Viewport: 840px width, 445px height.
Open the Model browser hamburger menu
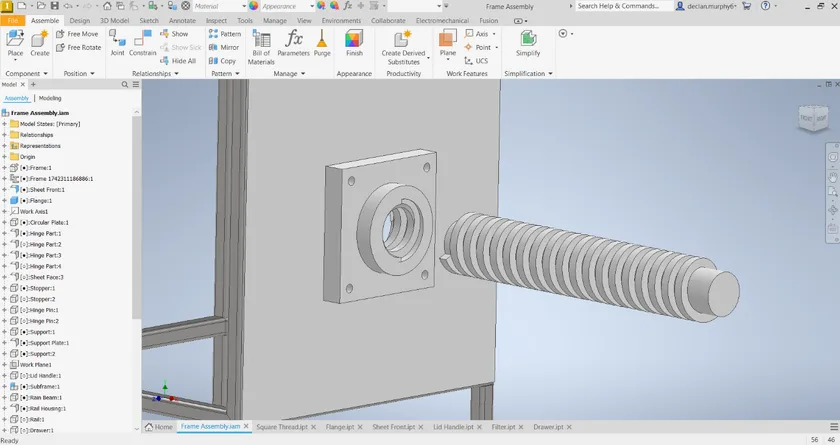[x=136, y=85]
